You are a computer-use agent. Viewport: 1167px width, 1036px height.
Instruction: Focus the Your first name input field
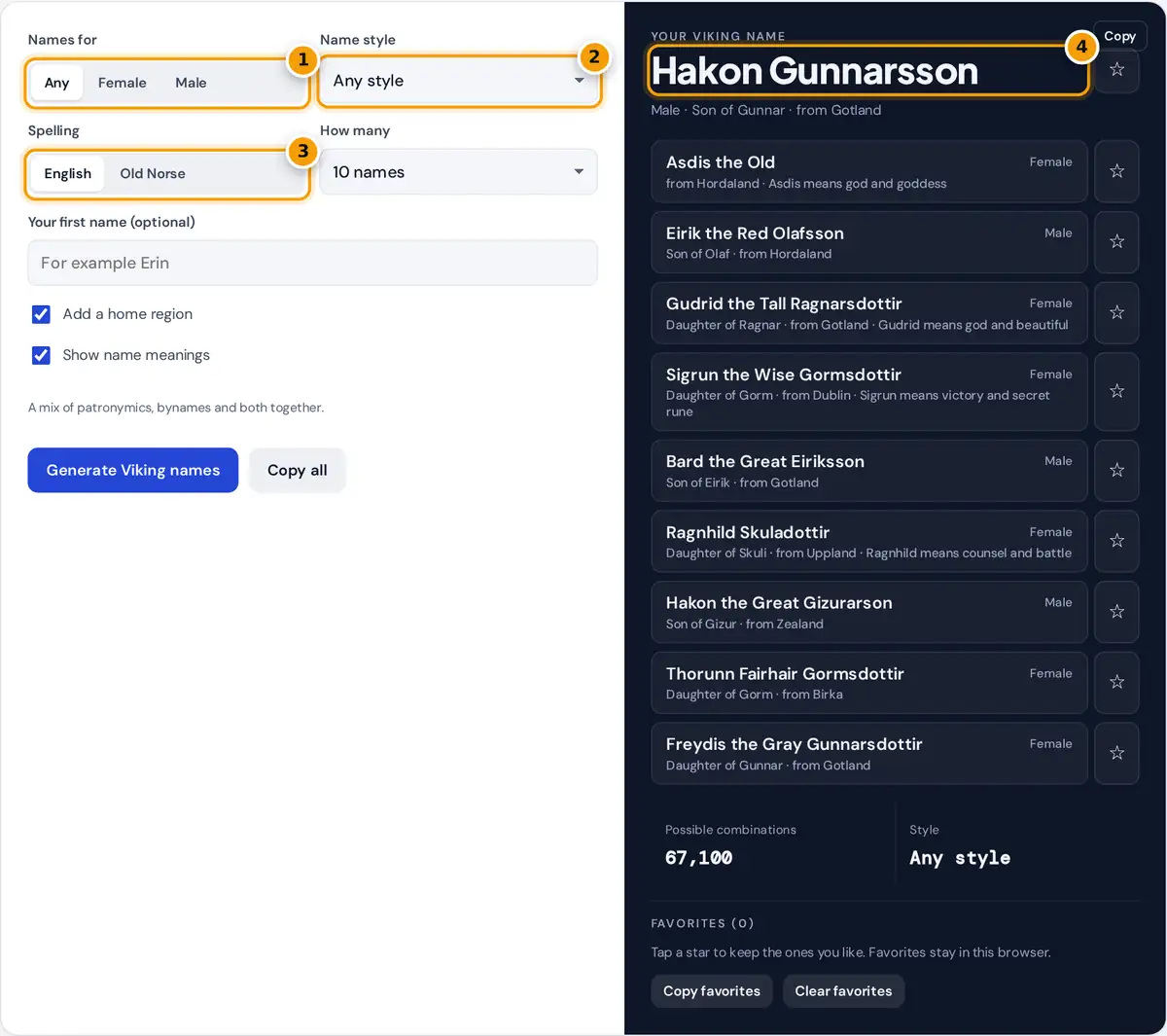pyautogui.click(x=312, y=263)
